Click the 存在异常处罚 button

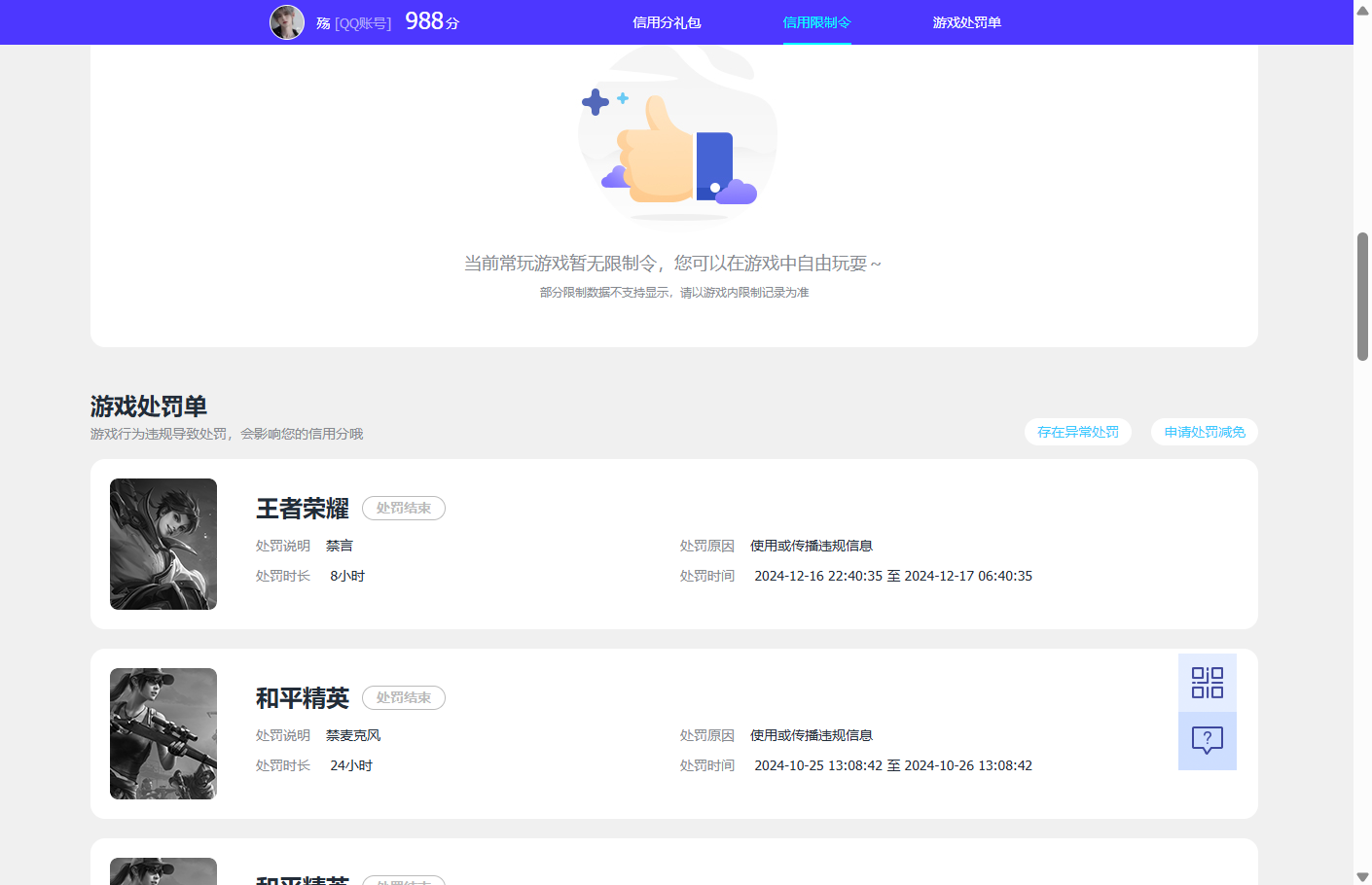pos(1077,431)
